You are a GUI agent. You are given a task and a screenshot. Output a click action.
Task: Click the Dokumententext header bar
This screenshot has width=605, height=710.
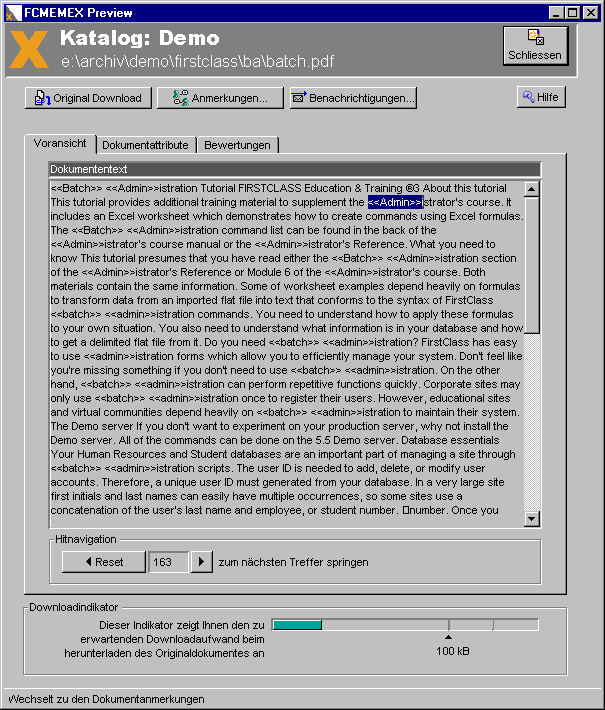295,169
